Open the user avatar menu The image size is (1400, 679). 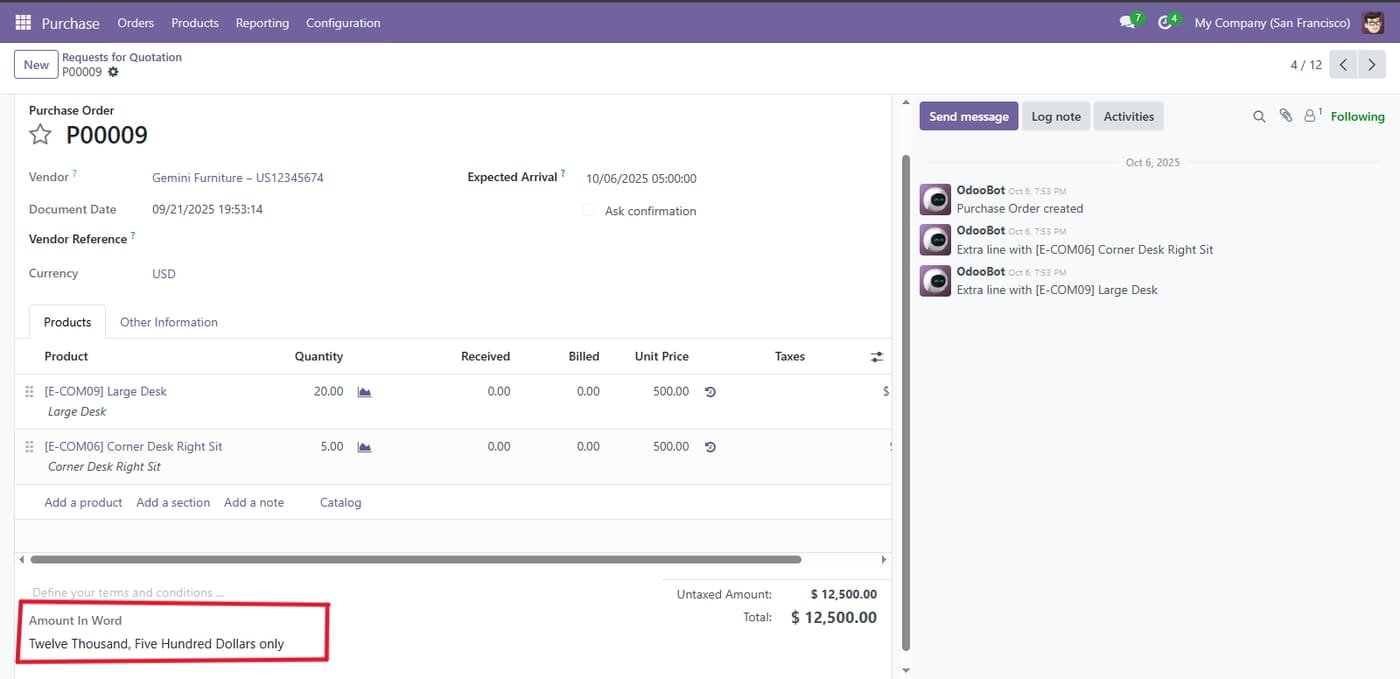(1372, 22)
